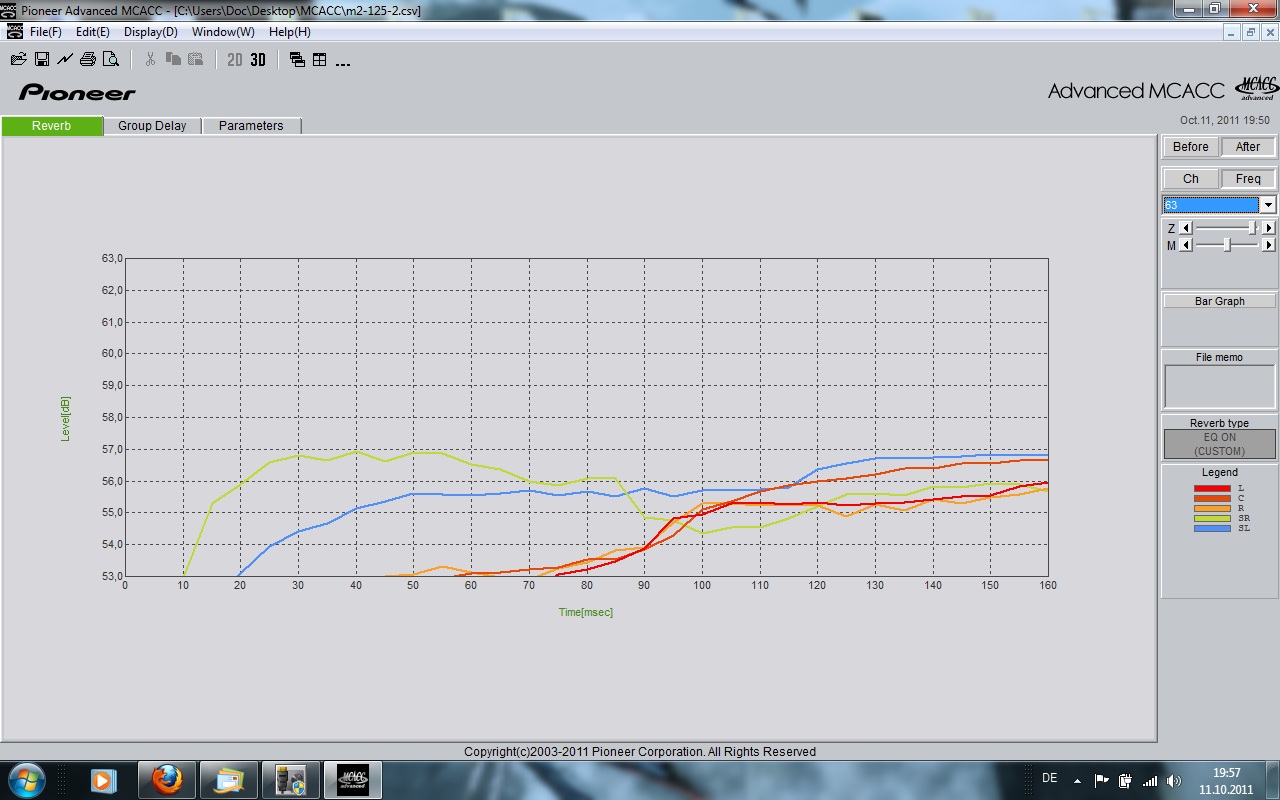The height and width of the screenshot is (800, 1280).
Task: Click the line graph toolbar icon
Action: (x=65, y=60)
